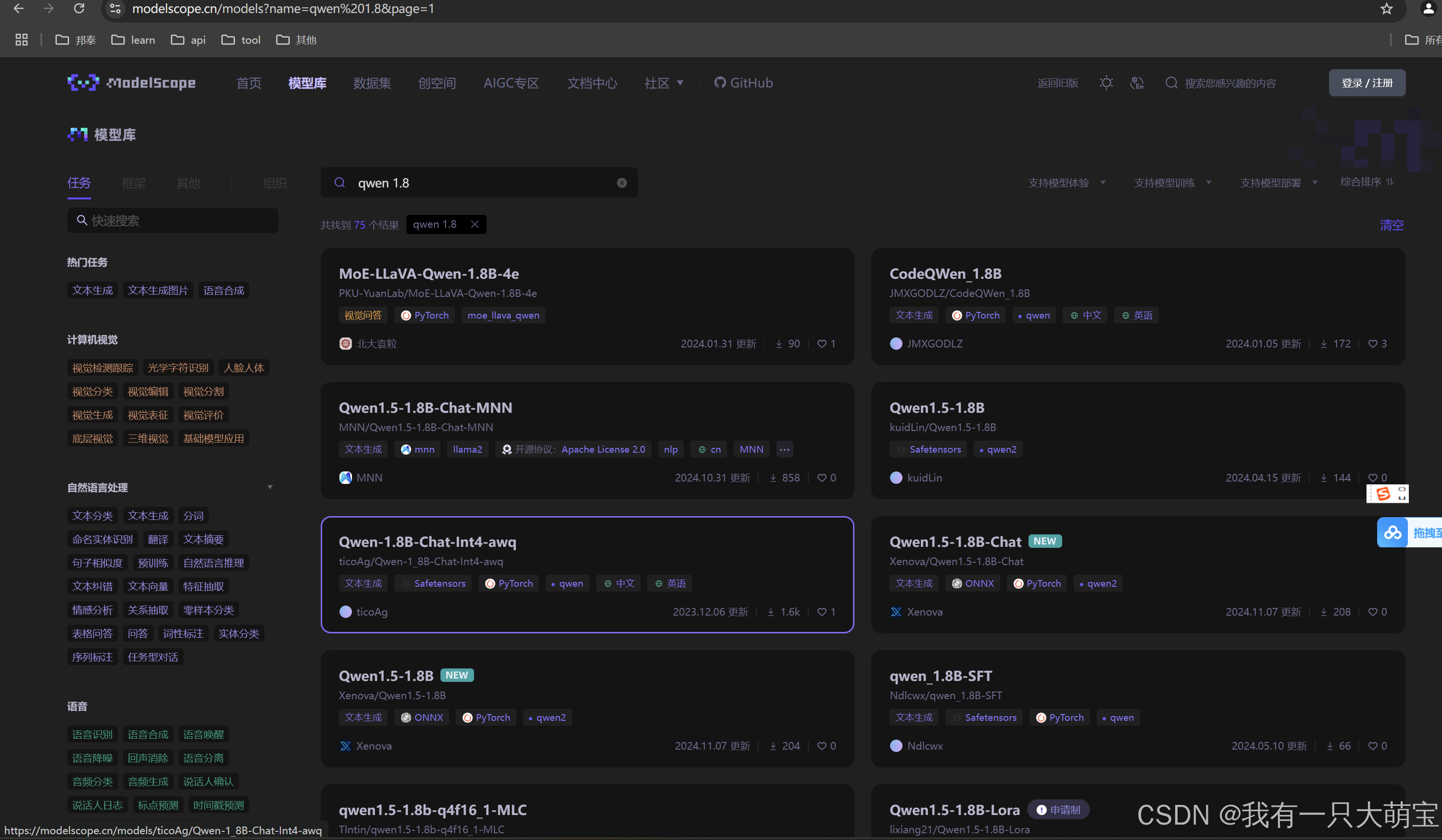Click the language switch icon in header

[1136, 83]
